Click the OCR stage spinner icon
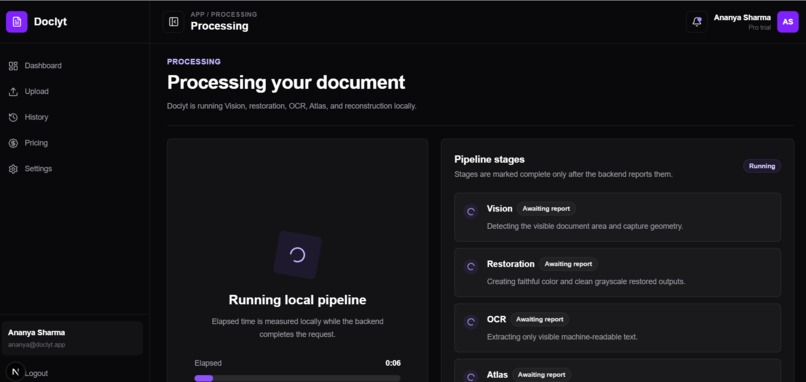Image resolution: width=806 pixels, height=382 pixels. coord(470,322)
